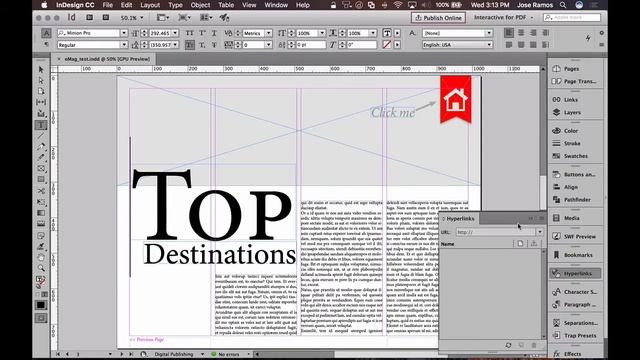Select the Type tool
Screen dimensions: 640x360
pyautogui.click(x=41, y=125)
